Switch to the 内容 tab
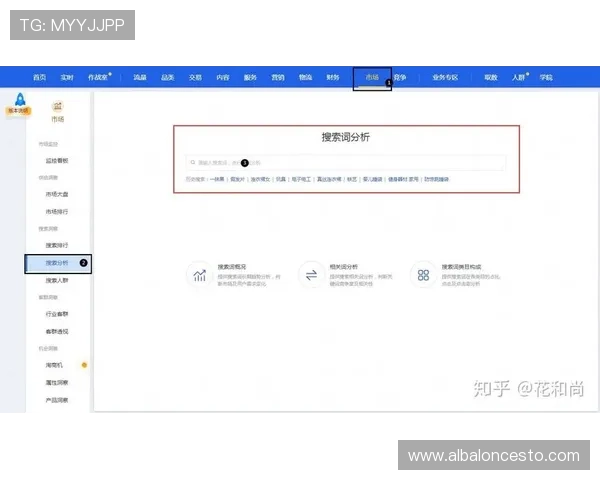The image size is (600, 480). coord(223,77)
